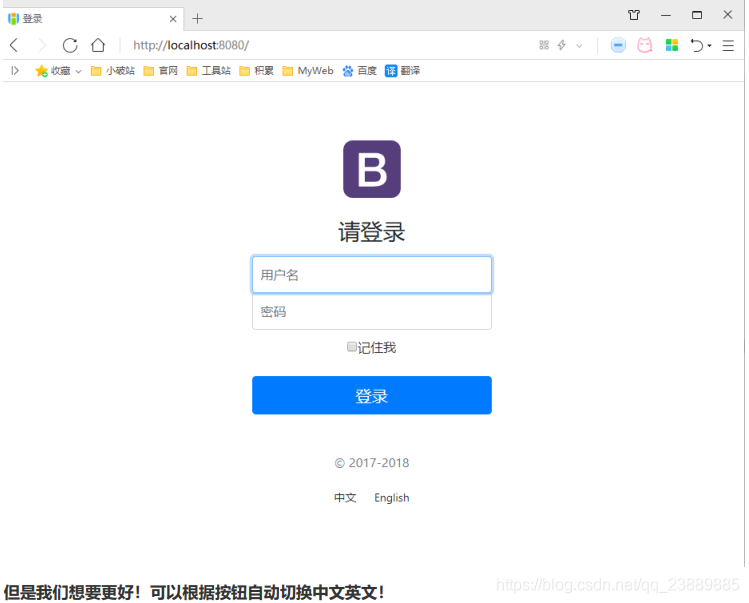Focus the 密码 password field
This screenshot has width=749, height=603.
tap(372, 312)
